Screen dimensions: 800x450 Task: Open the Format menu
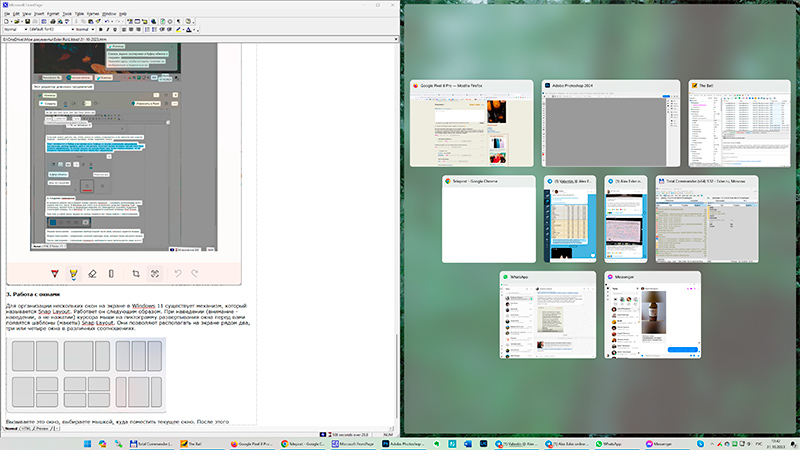52,14
